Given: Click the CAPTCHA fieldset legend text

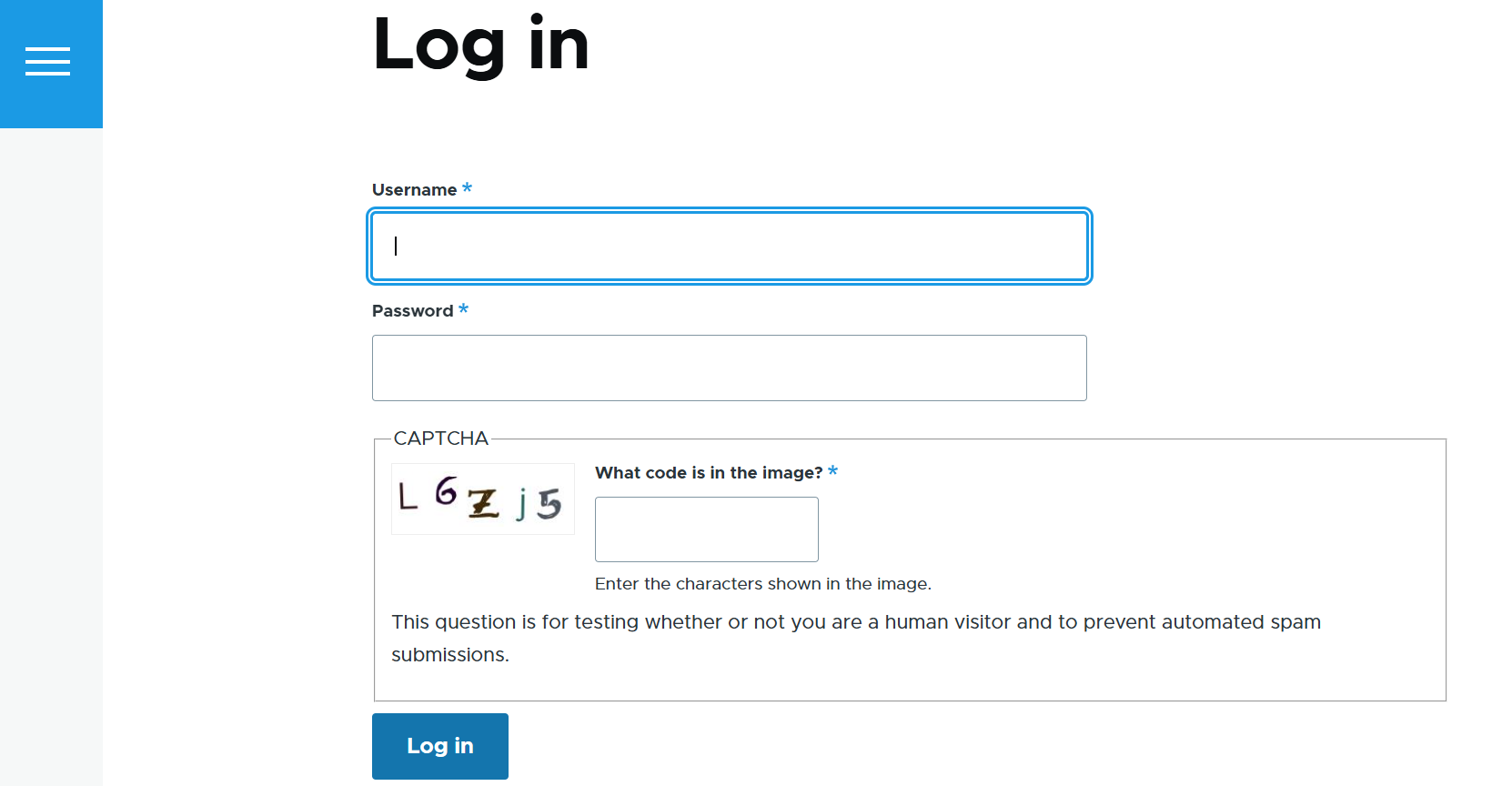Looking at the screenshot, I should coord(440,438).
